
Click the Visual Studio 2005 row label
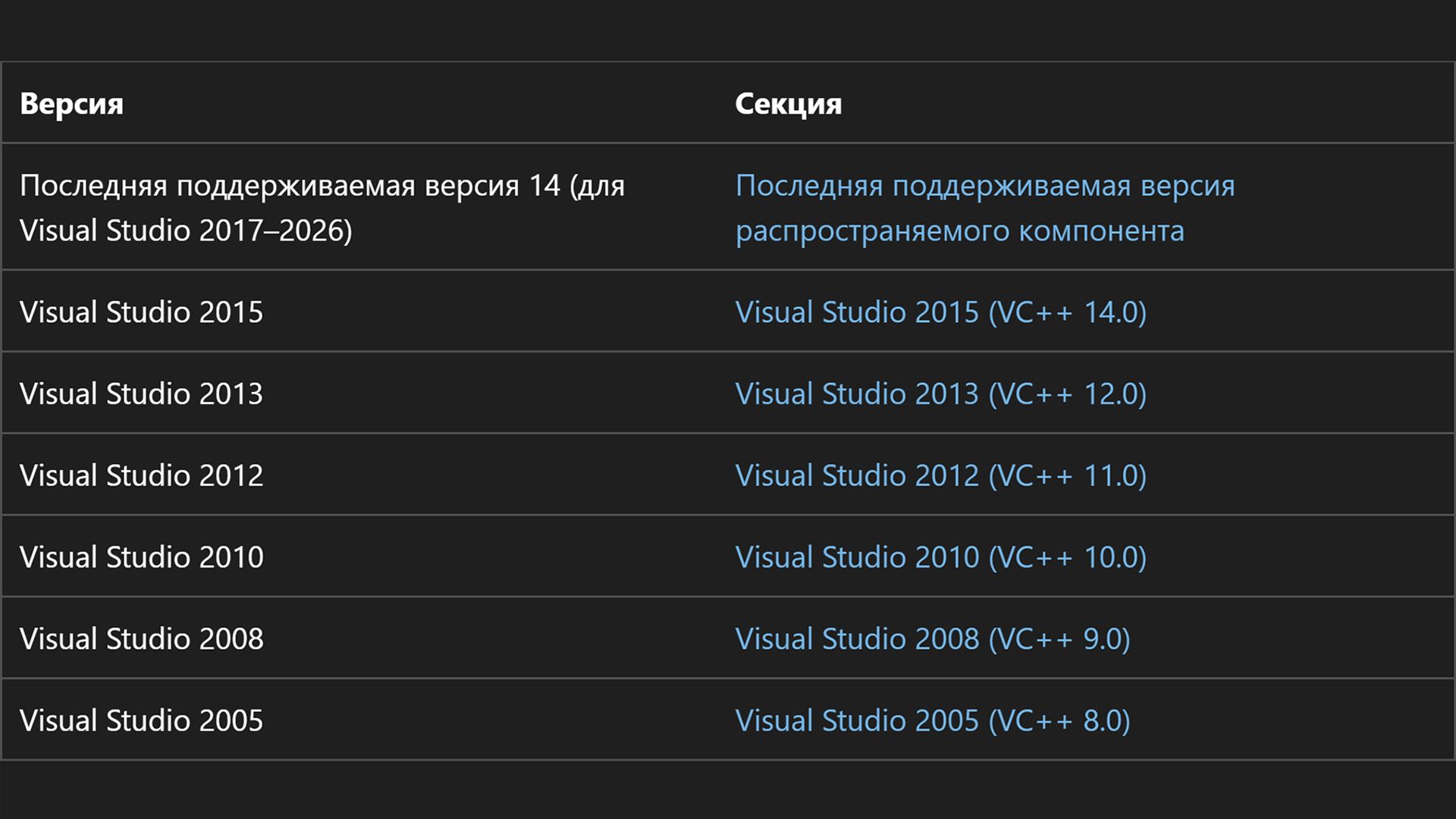143,720
